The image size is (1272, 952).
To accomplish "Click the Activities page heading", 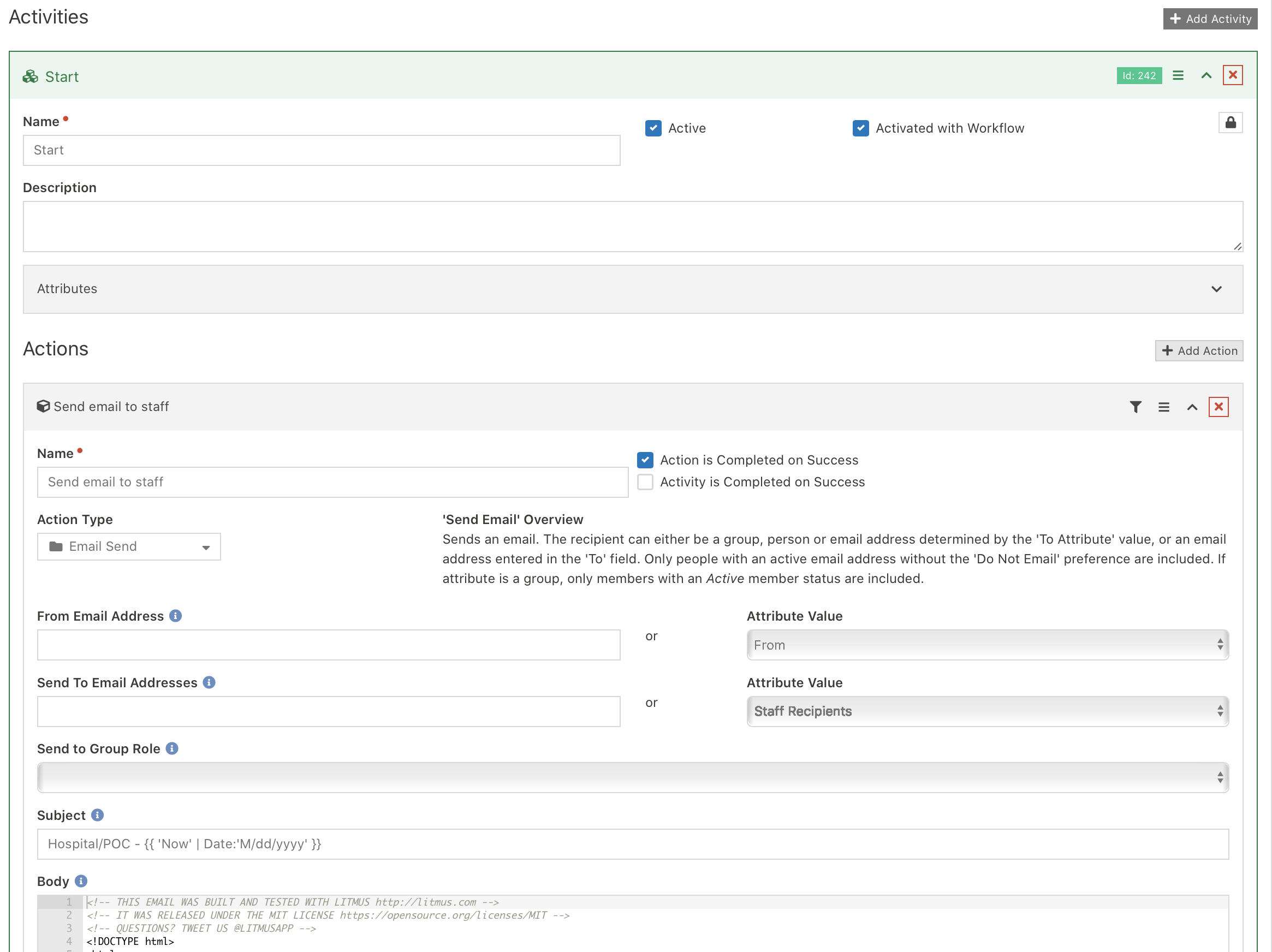I will [x=48, y=17].
